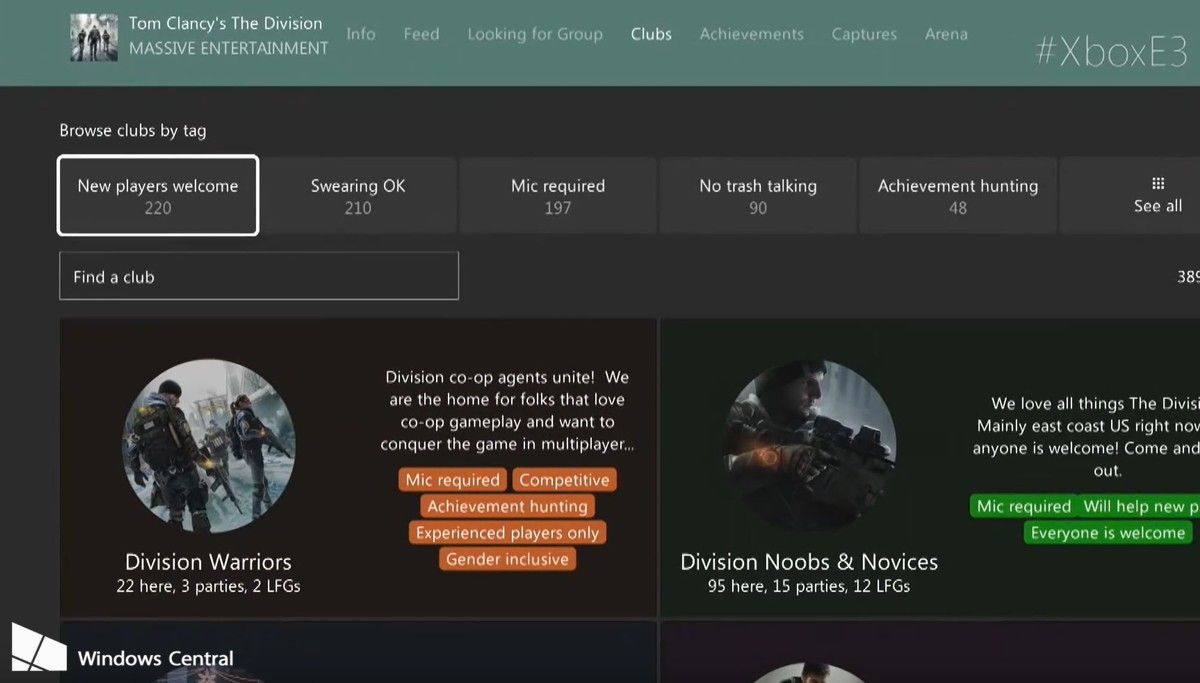
Task: Click the Competitive tag on Division Warriors
Action: click(x=564, y=479)
